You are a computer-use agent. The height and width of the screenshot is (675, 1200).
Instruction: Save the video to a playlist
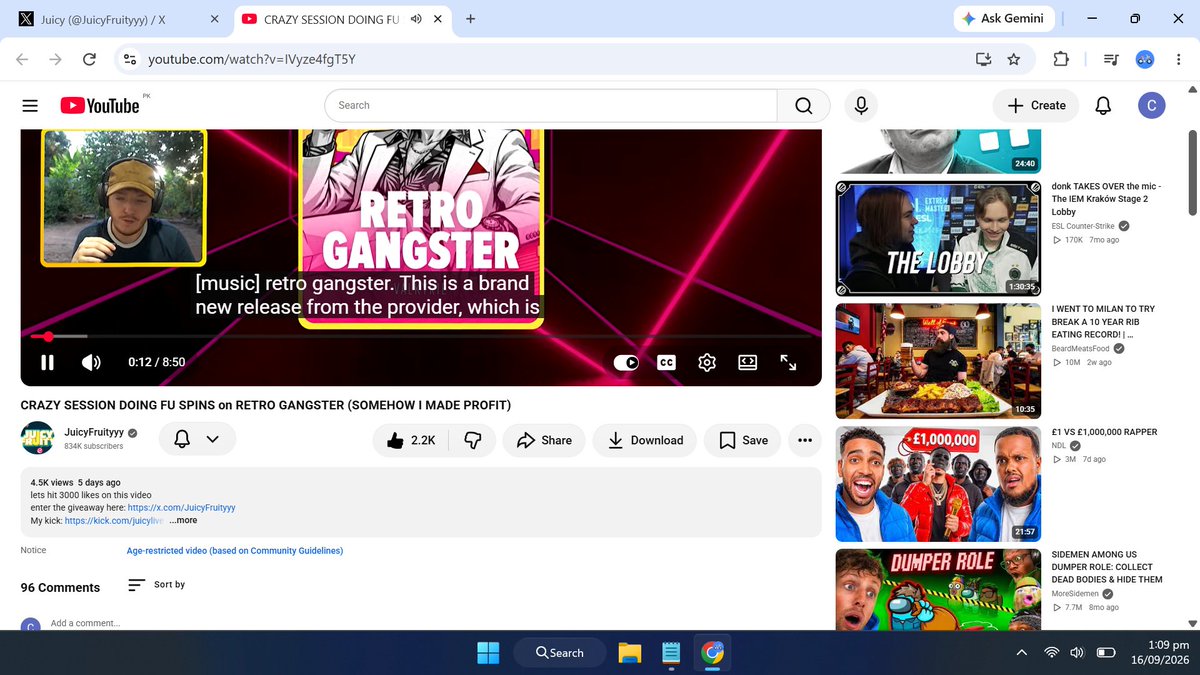(x=743, y=440)
